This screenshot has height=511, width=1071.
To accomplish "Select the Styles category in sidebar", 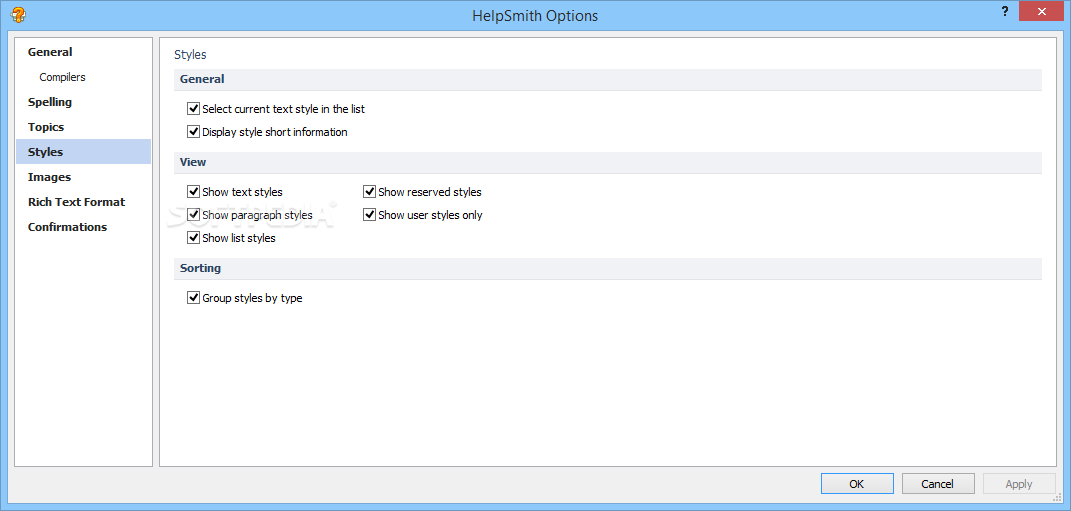I will pyautogui.click(x=83, y=152).
